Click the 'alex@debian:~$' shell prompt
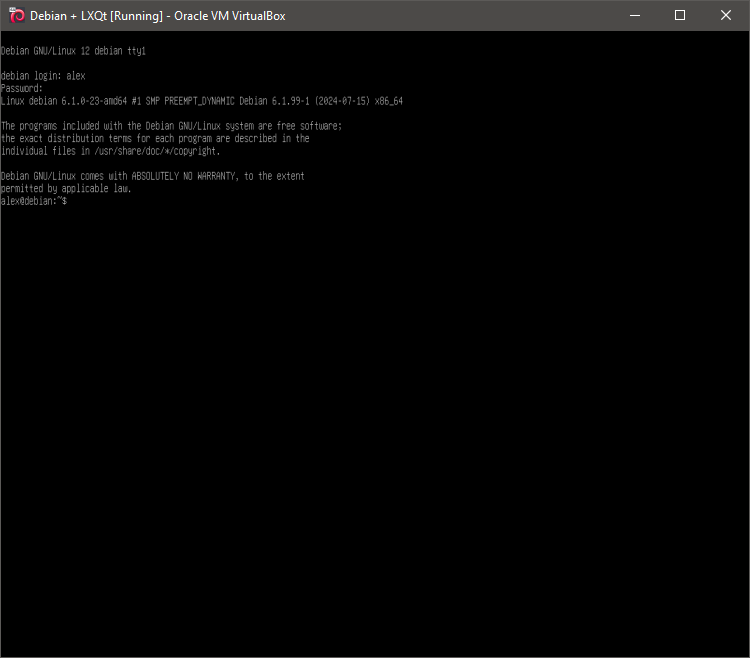750x658 pixels. click(34, 201)
